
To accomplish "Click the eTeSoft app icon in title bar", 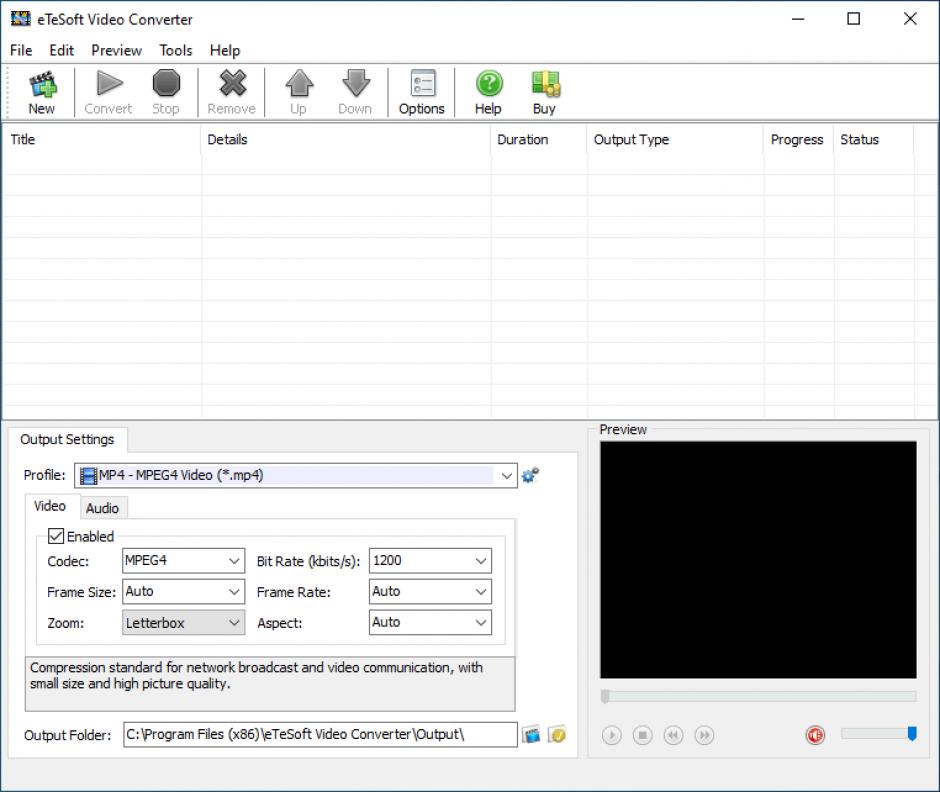I will 20,19.
